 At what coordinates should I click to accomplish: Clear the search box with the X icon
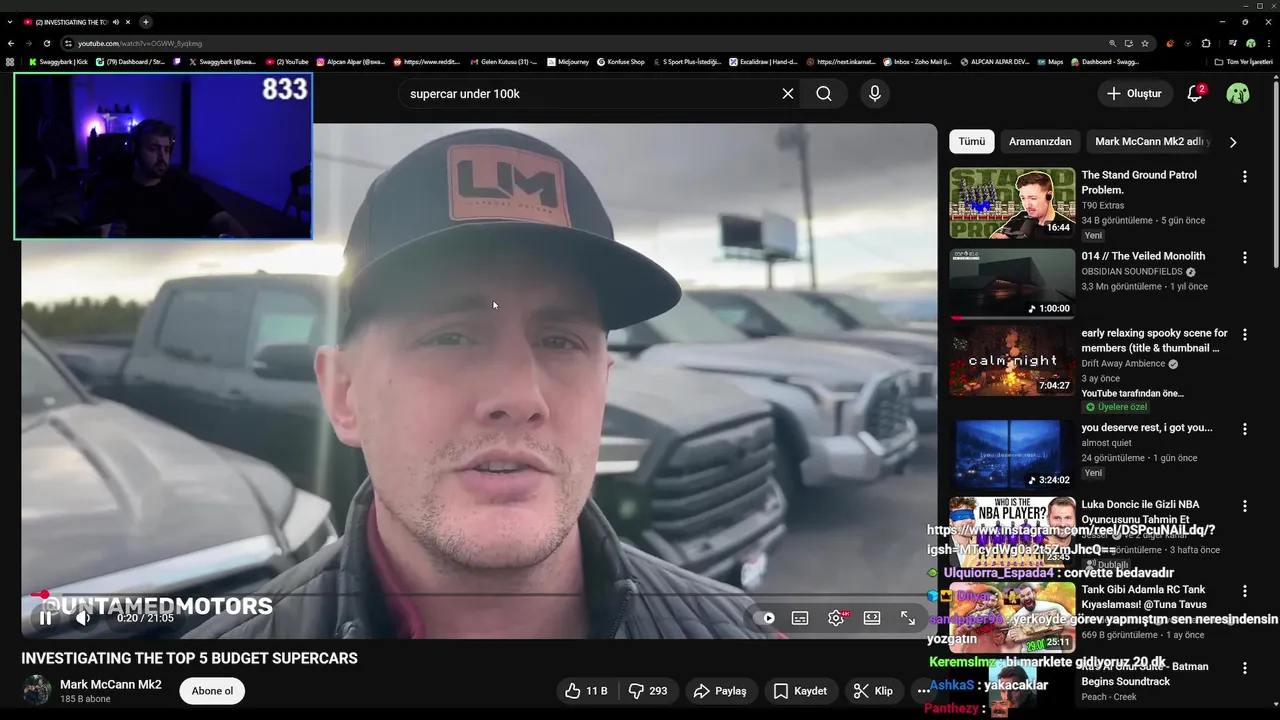click(x=788, y=93)
